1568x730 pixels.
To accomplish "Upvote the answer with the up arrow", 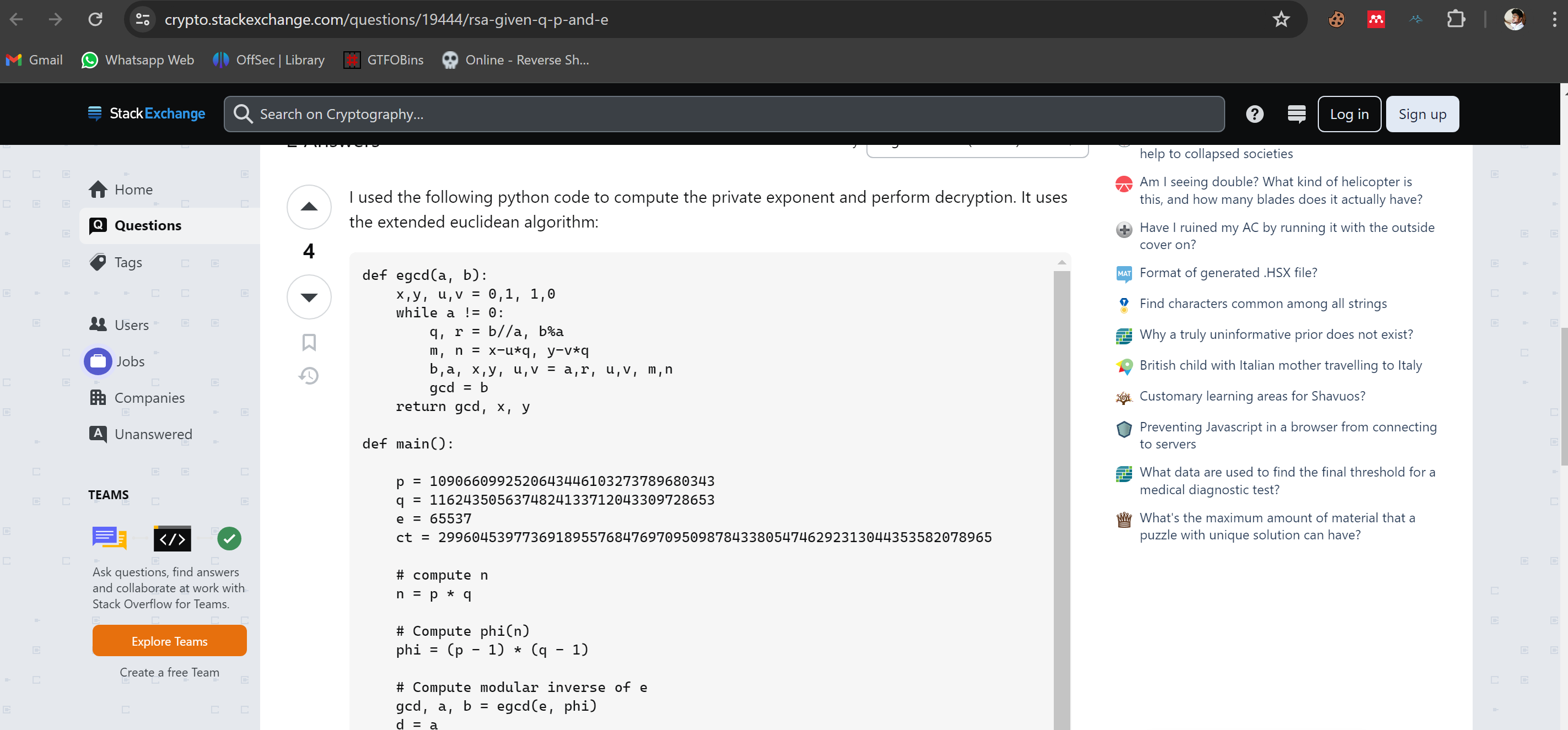I will [309, 207].
